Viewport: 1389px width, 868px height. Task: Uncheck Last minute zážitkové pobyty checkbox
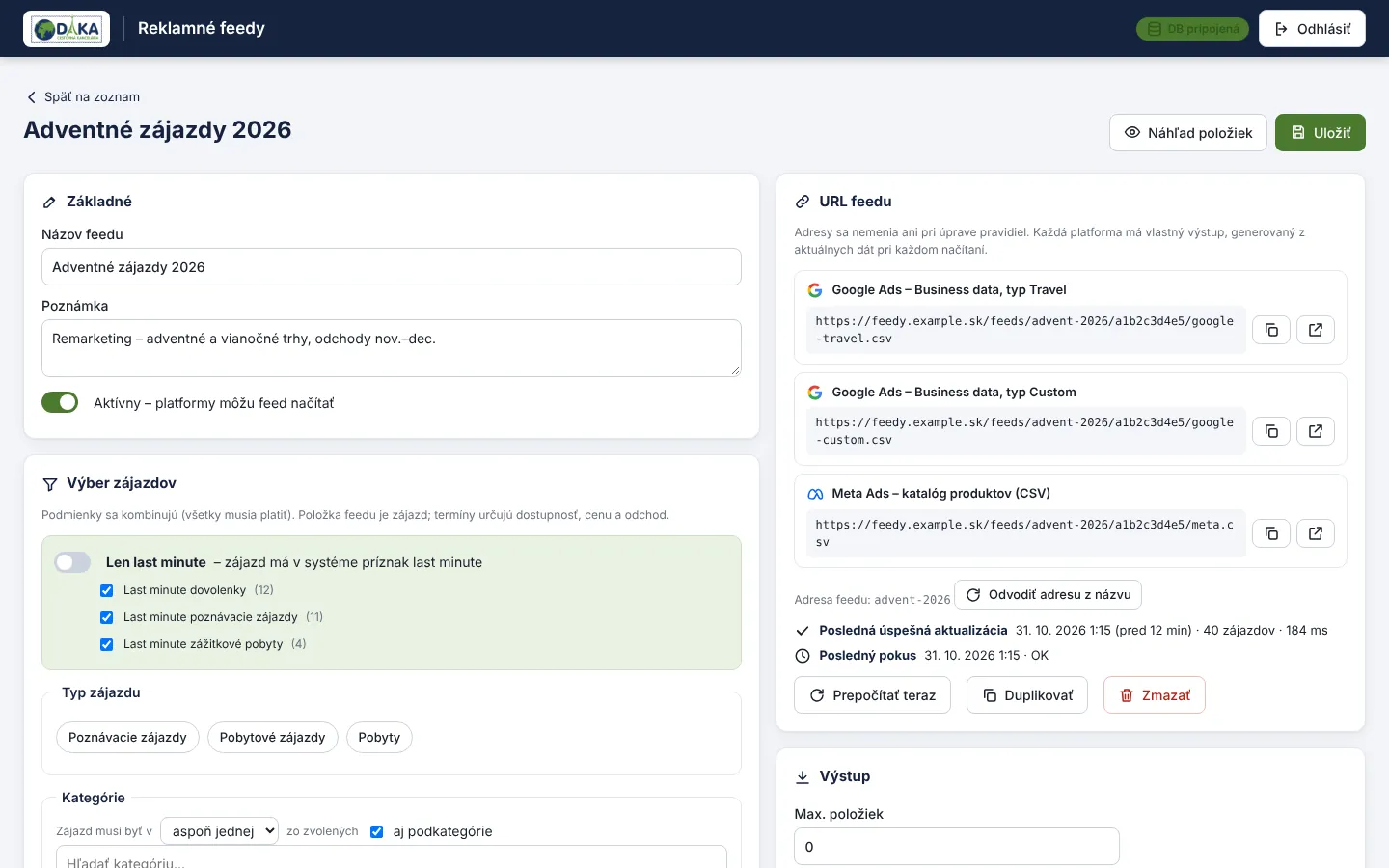(x=107, y=644)
